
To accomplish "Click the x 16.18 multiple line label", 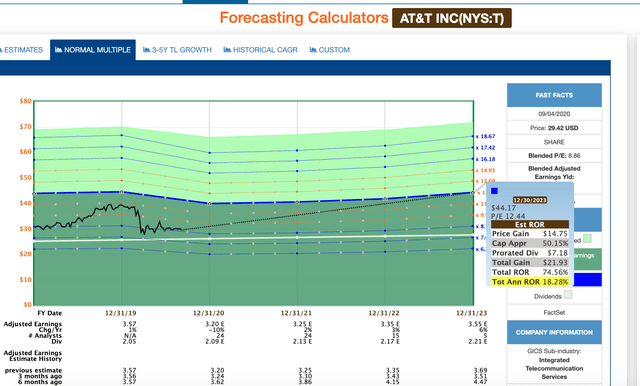I will pyautogui.click(x=485, y=159).
